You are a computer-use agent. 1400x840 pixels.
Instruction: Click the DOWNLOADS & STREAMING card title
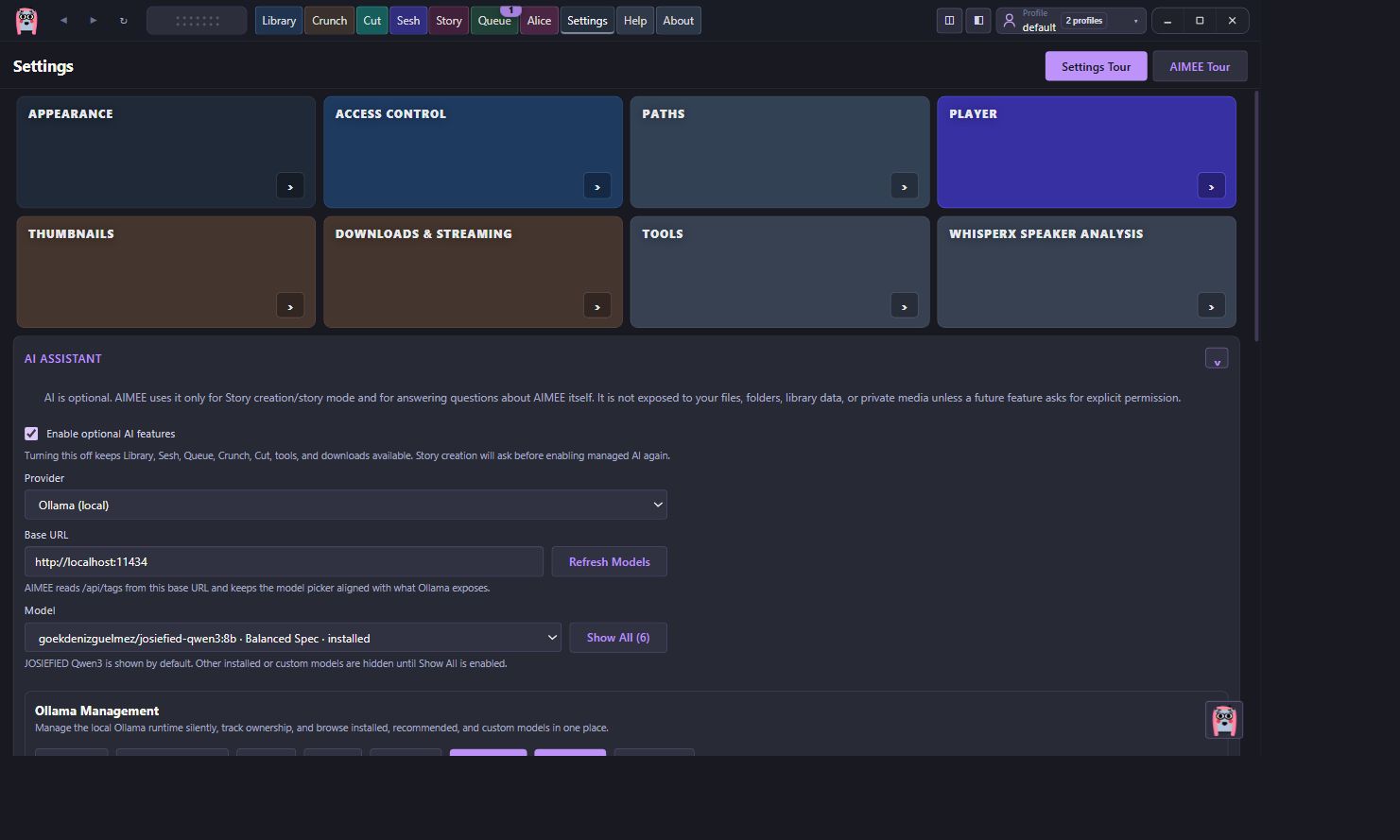[423, 233]
